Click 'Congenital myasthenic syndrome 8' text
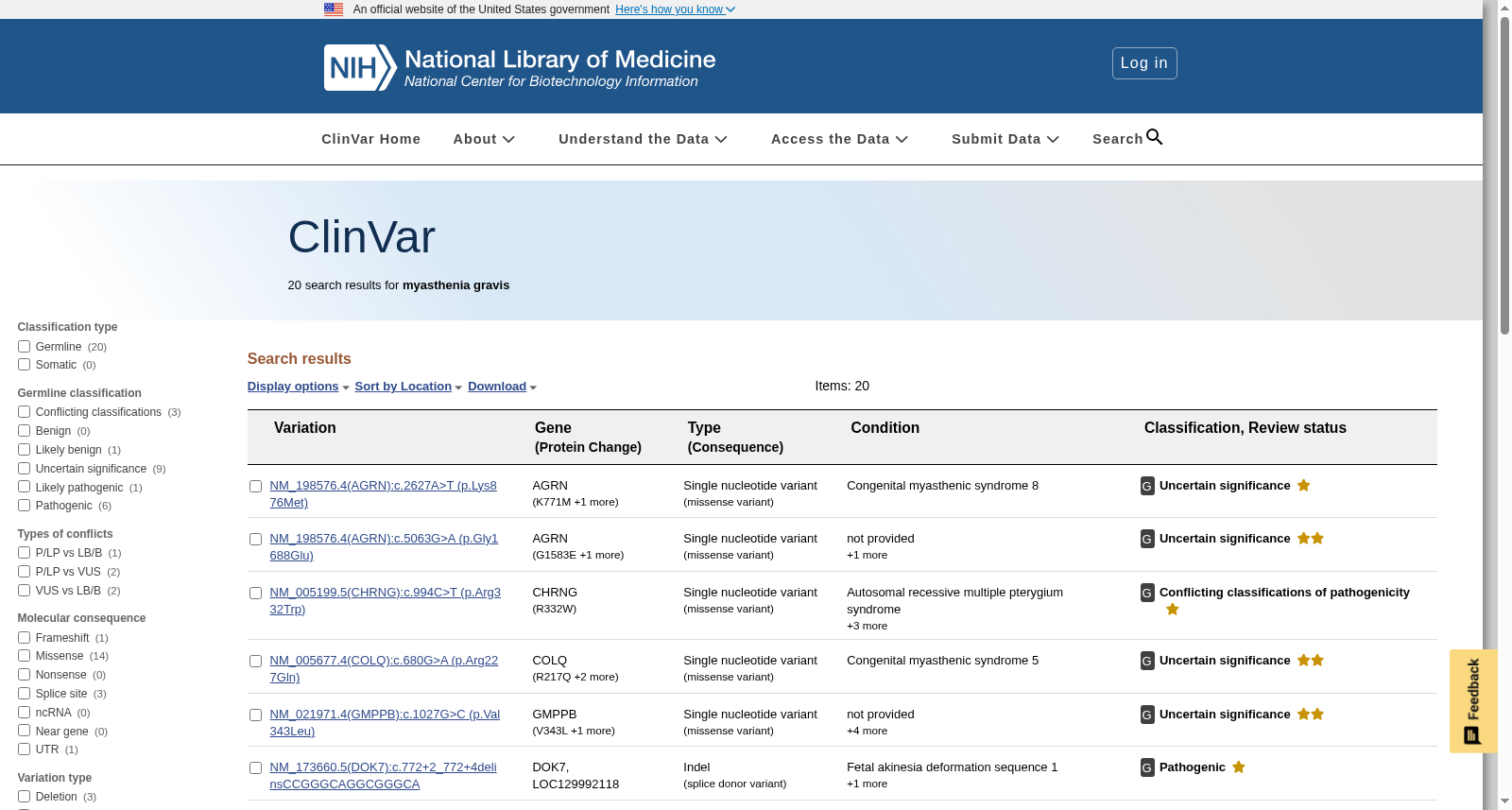 click(942, 486)
